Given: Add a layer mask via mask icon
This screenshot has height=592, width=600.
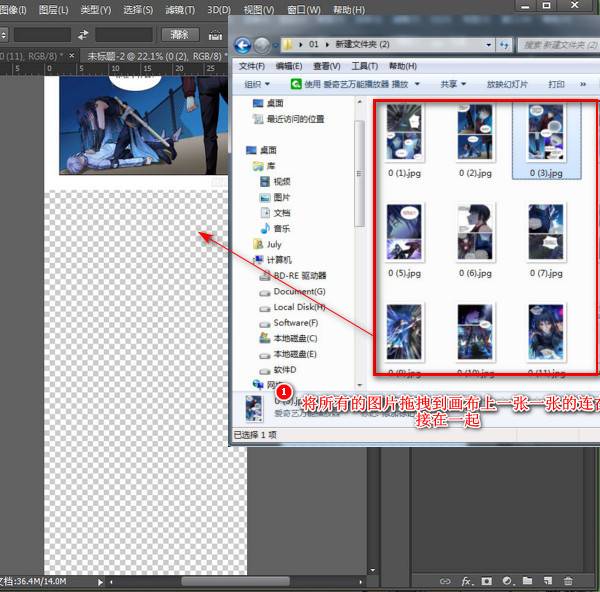Looking at the screenshot, I should (x=487, y=581).
